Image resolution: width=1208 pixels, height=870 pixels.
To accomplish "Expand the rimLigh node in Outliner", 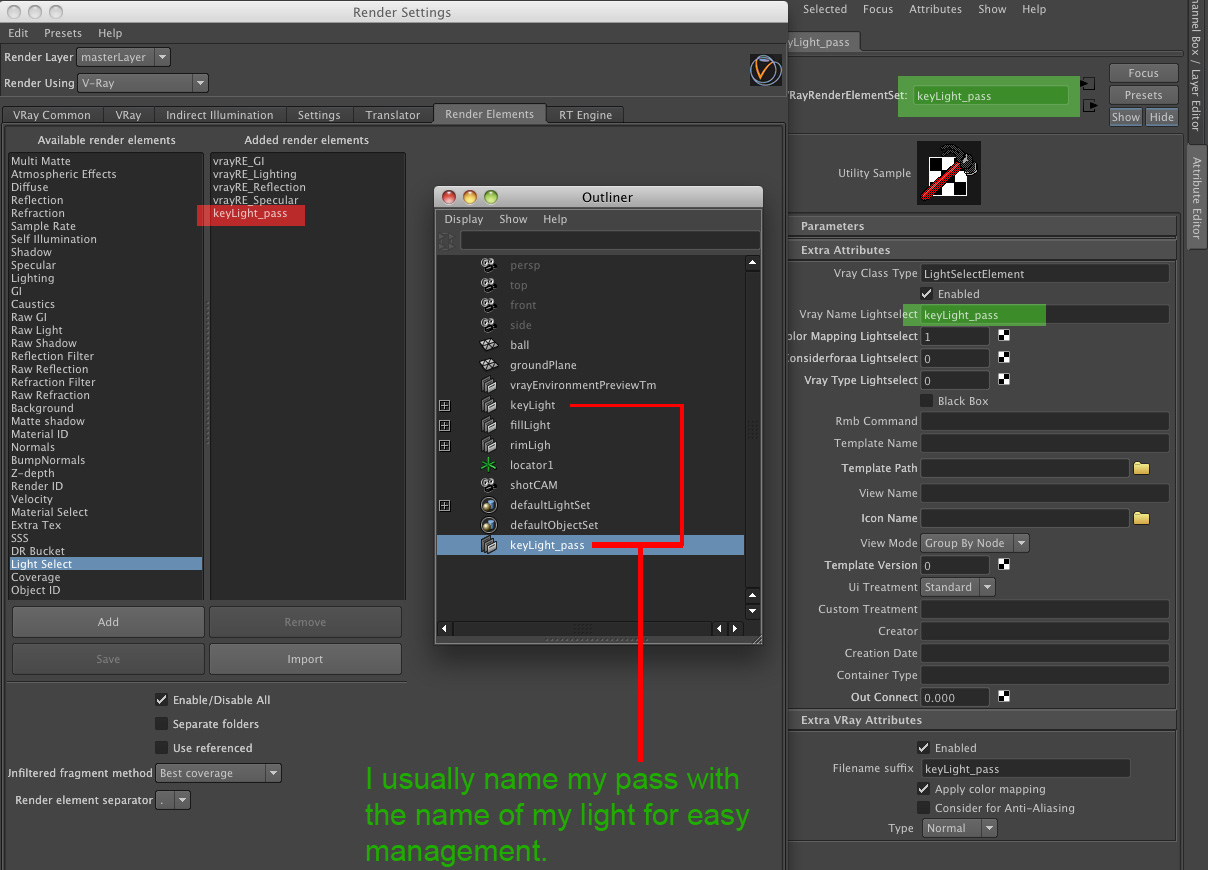I will pos(444,445).
